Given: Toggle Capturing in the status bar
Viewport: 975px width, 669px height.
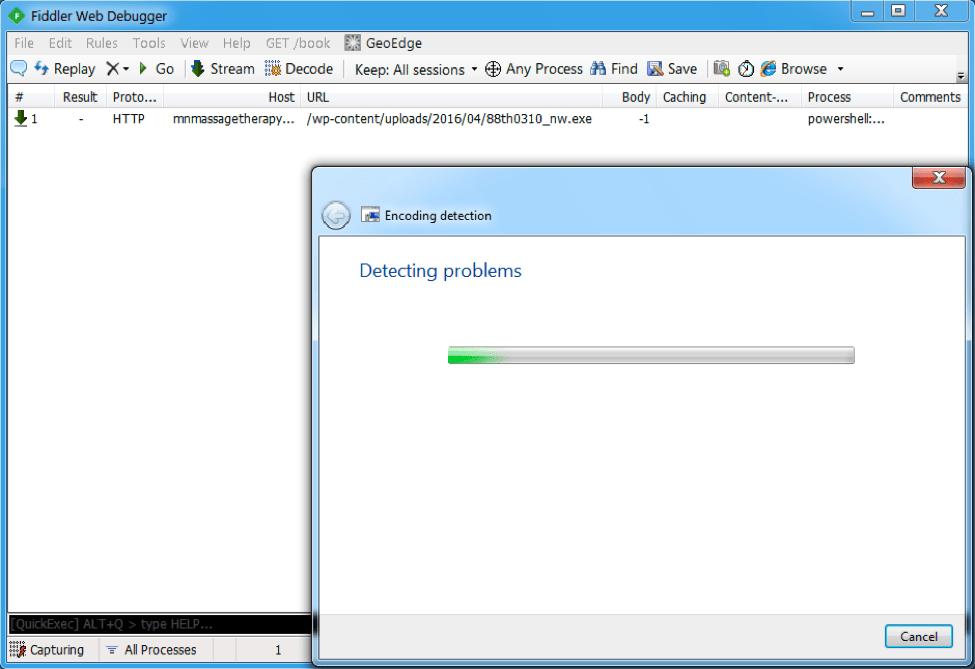Looking at the screenshot, I should pos(47,650).
